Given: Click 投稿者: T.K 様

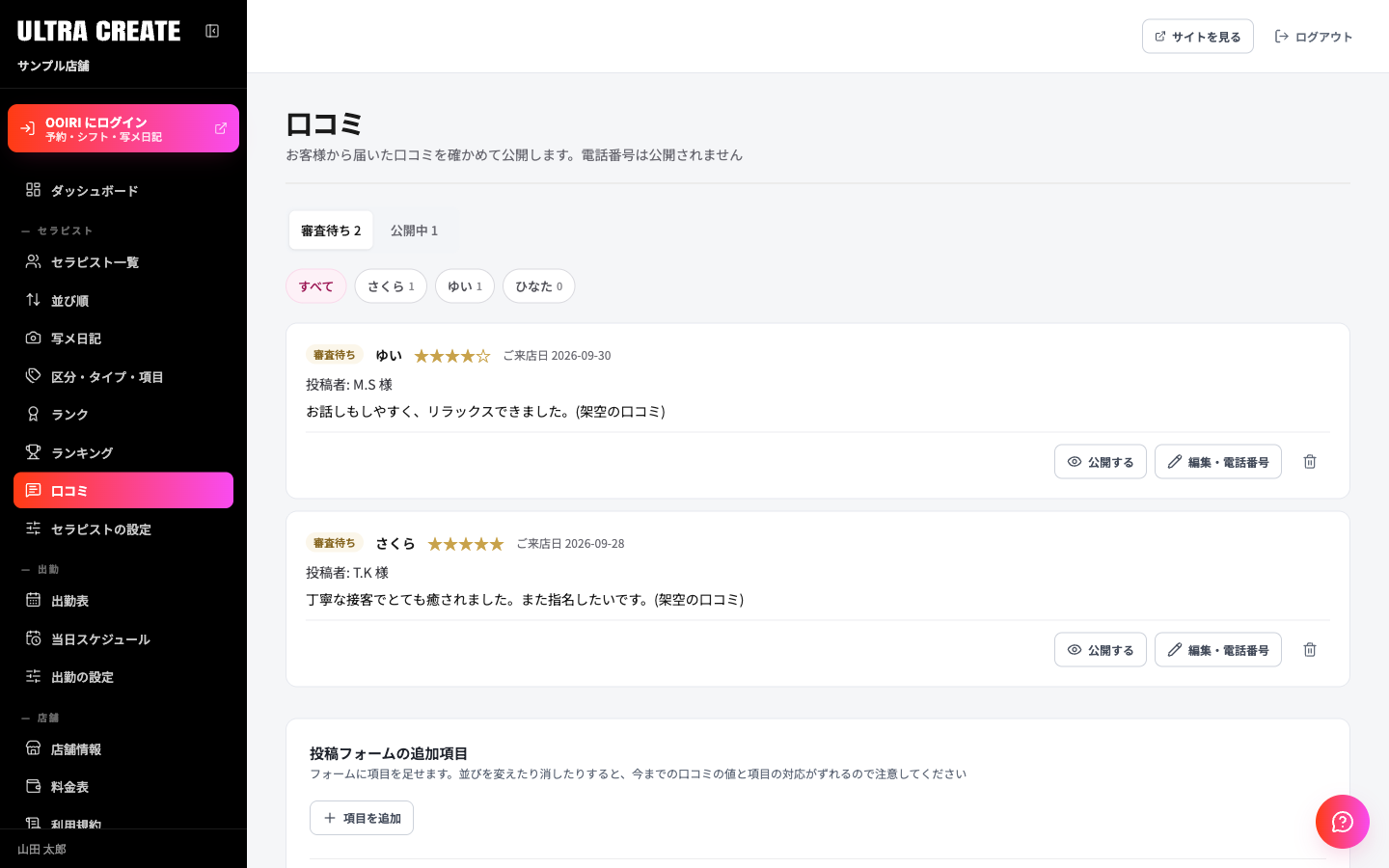Looking at the screenshot, I should tap(347, 573).
